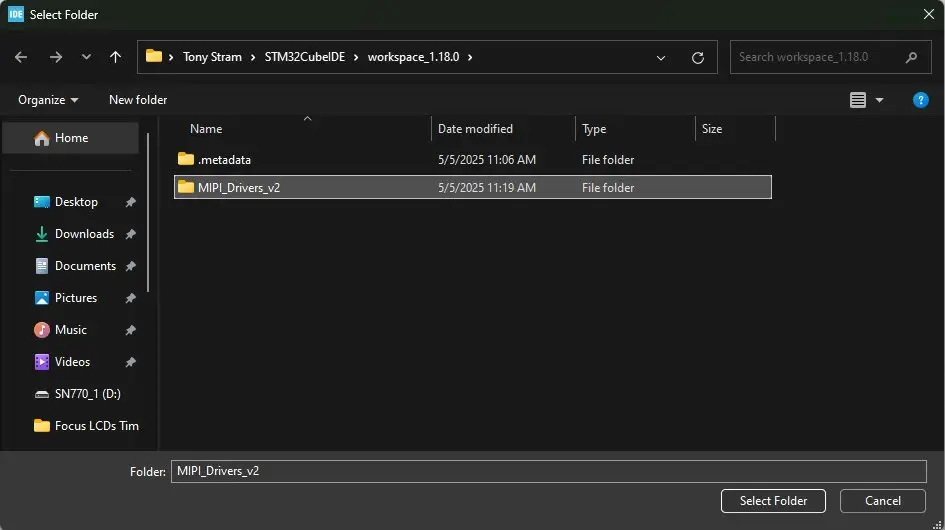Unpin Desktop from quick access

[130, 202]
